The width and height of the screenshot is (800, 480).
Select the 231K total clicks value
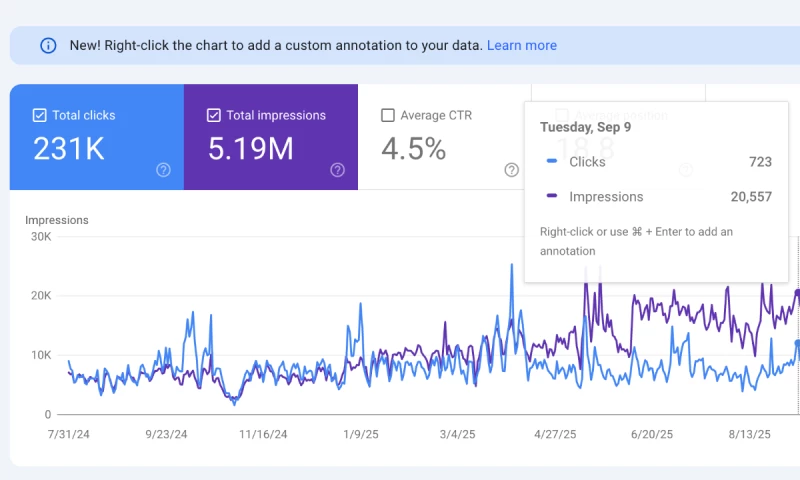[69, 149]
